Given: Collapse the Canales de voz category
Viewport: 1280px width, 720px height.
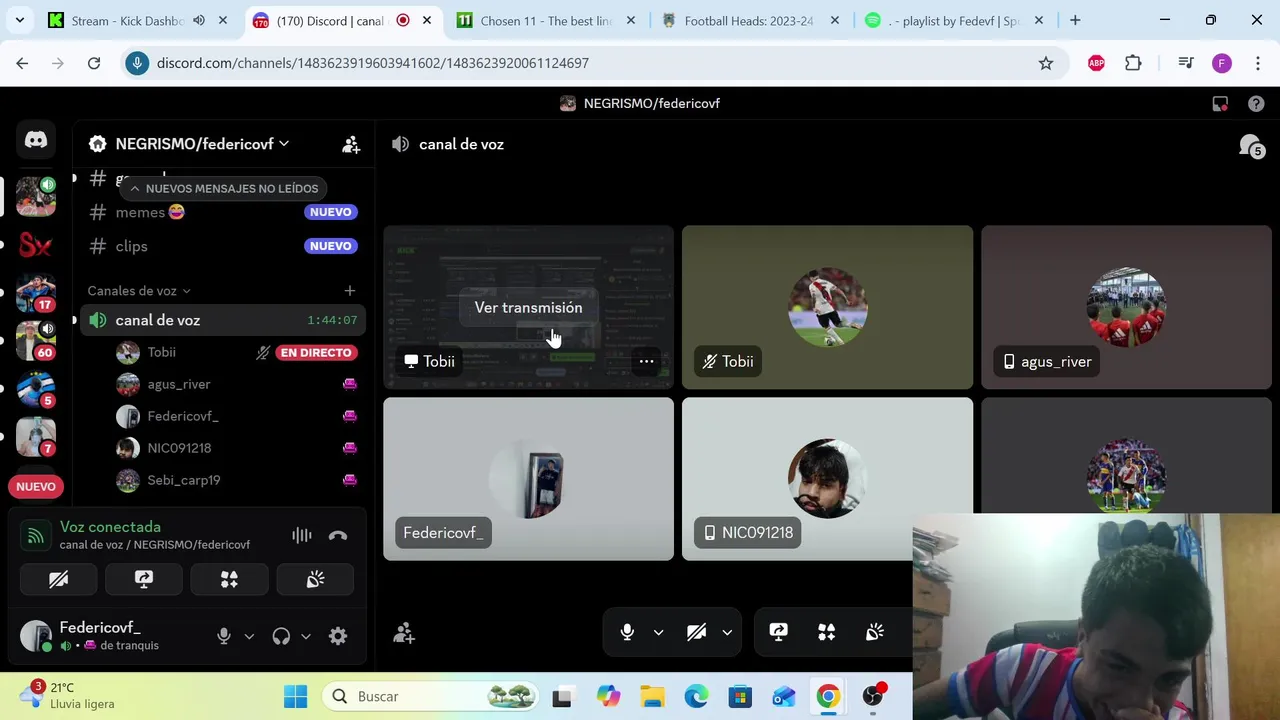Looking at the screenshot, I should [x=139, y=291].
